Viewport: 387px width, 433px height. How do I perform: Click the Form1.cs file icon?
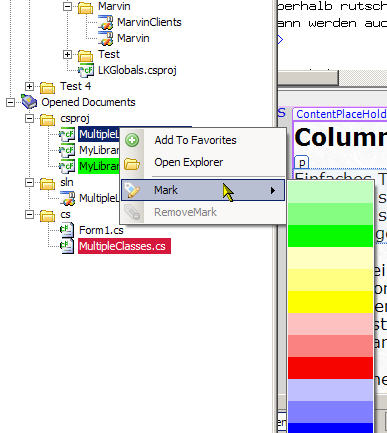pyautogui.click(x=67, y=230)
